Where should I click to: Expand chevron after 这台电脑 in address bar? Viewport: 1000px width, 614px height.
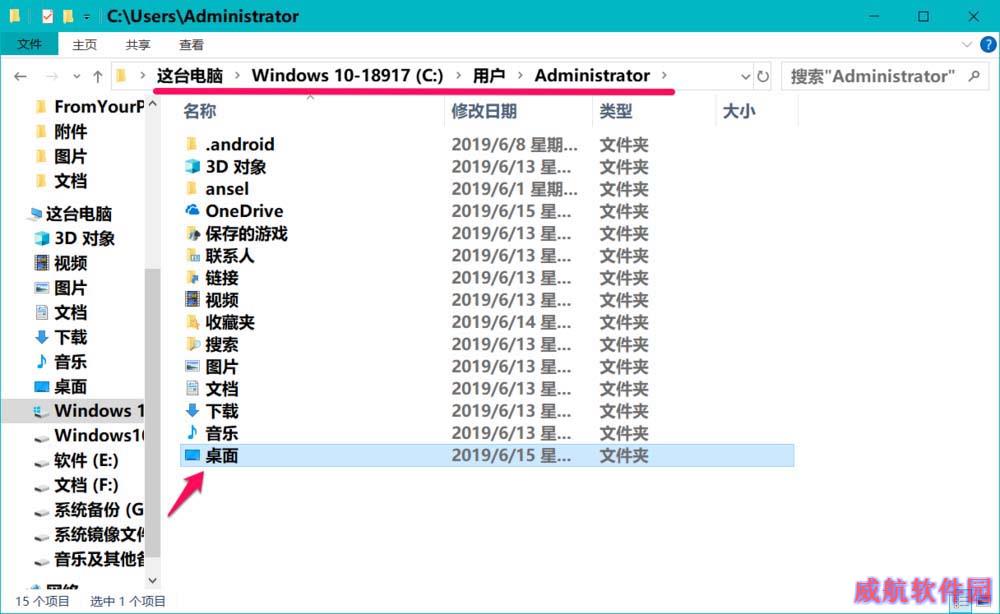coord(237,75)
